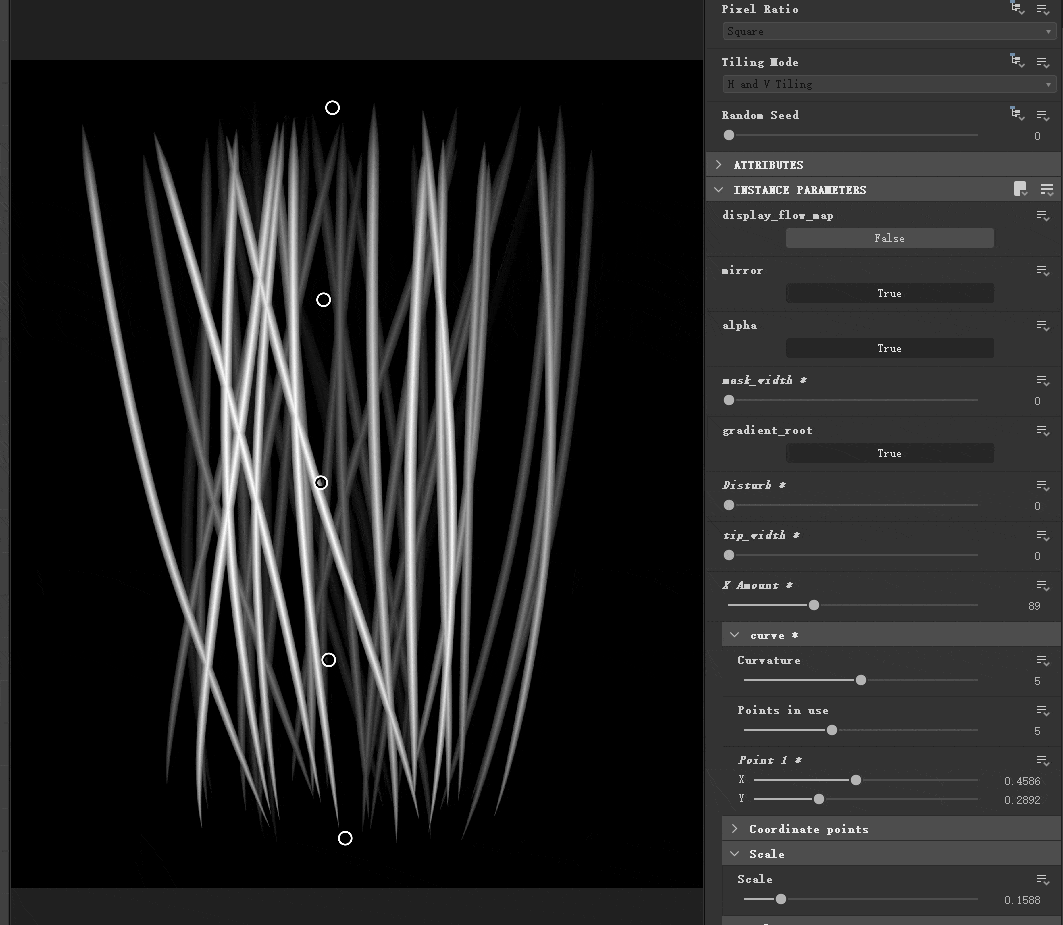Viewport: 1063px width, 925px height.
Task: Open Tiling Mode inheritance method icon
Action: [1017, 61]
